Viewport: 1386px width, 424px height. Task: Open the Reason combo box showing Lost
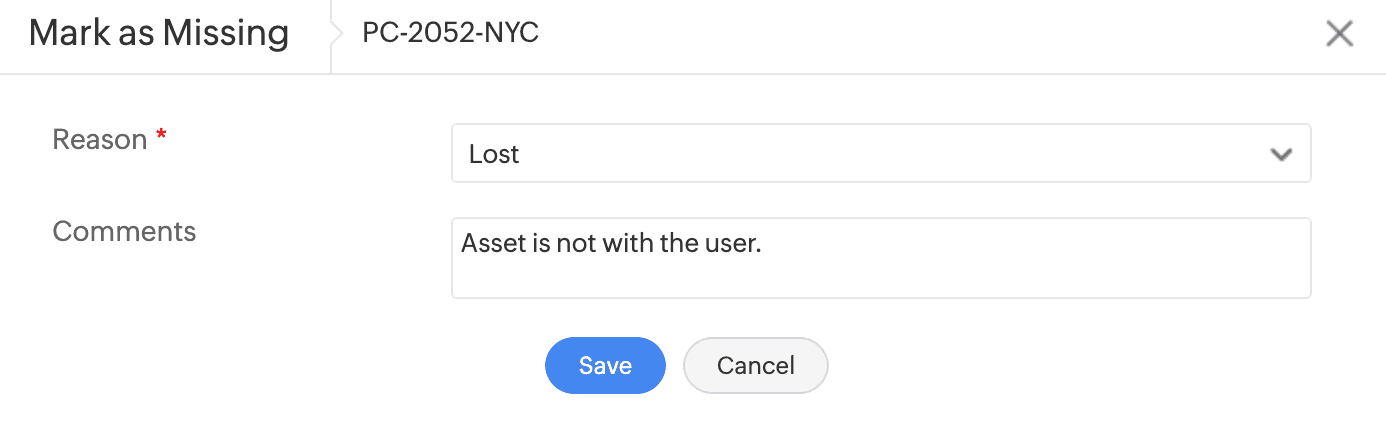point(880,154)
